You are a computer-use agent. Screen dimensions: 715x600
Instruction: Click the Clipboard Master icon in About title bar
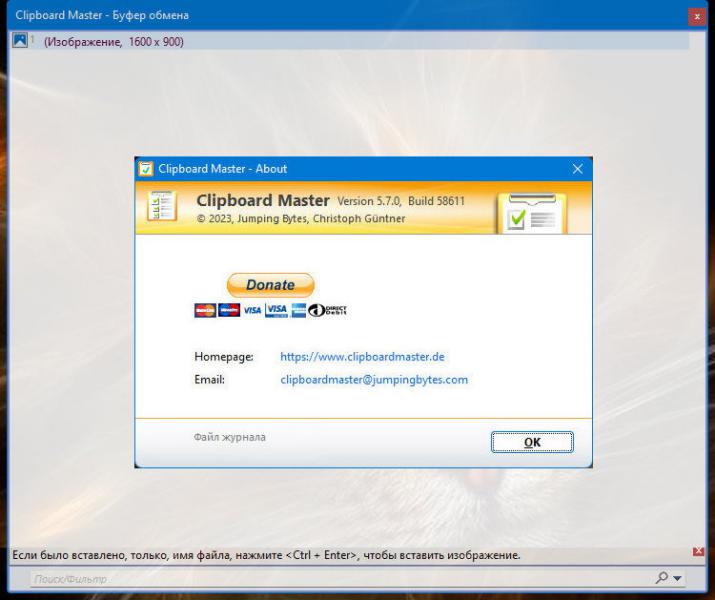click(x=145, y=169)
